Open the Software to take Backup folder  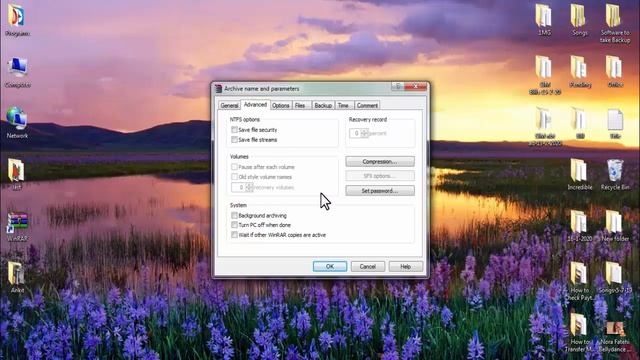(615, 22)
